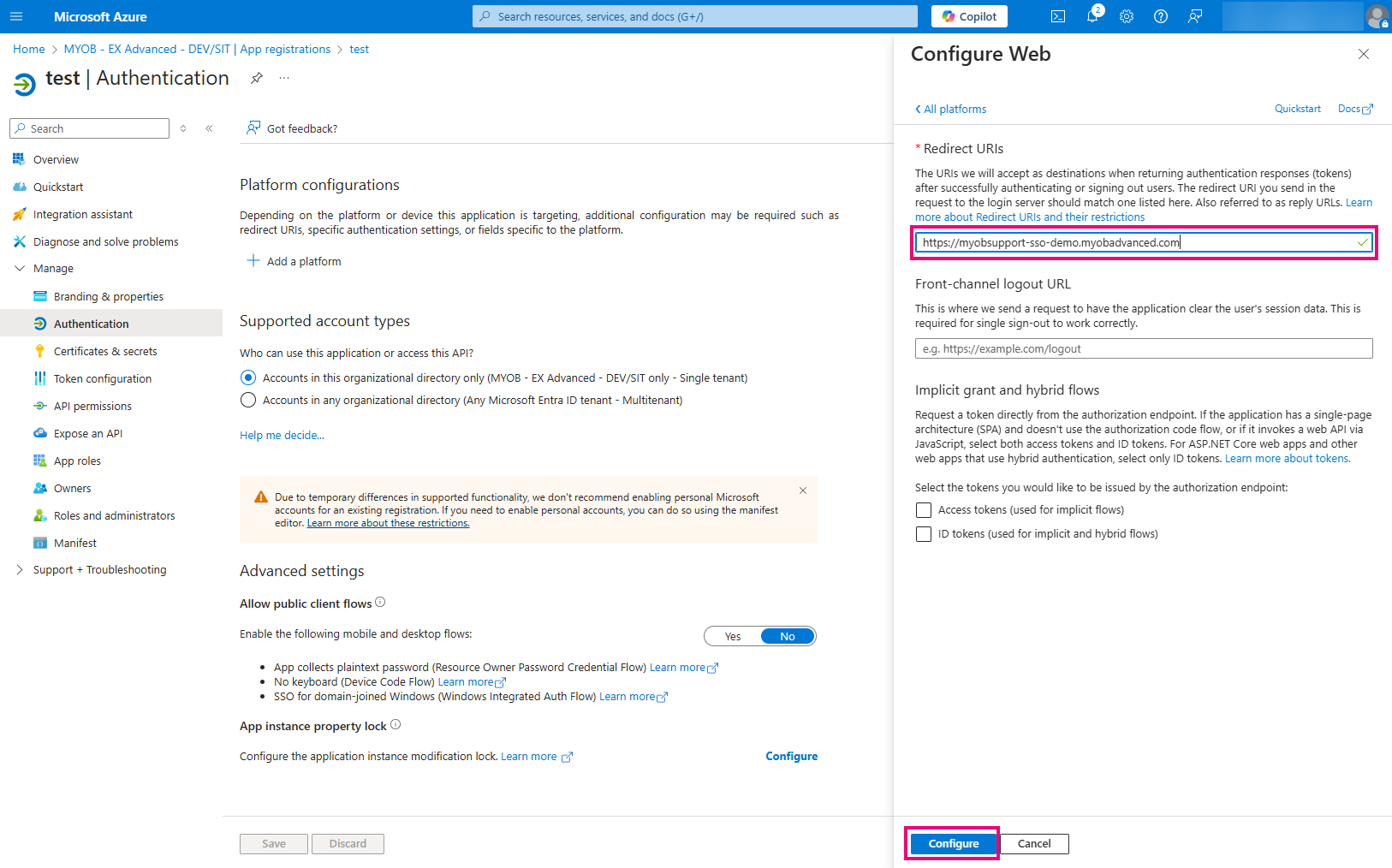The width and height of the screenshot is (1392, 868).
Task: Open the more options ellipsis beside the title
Action: pos(284,78)
